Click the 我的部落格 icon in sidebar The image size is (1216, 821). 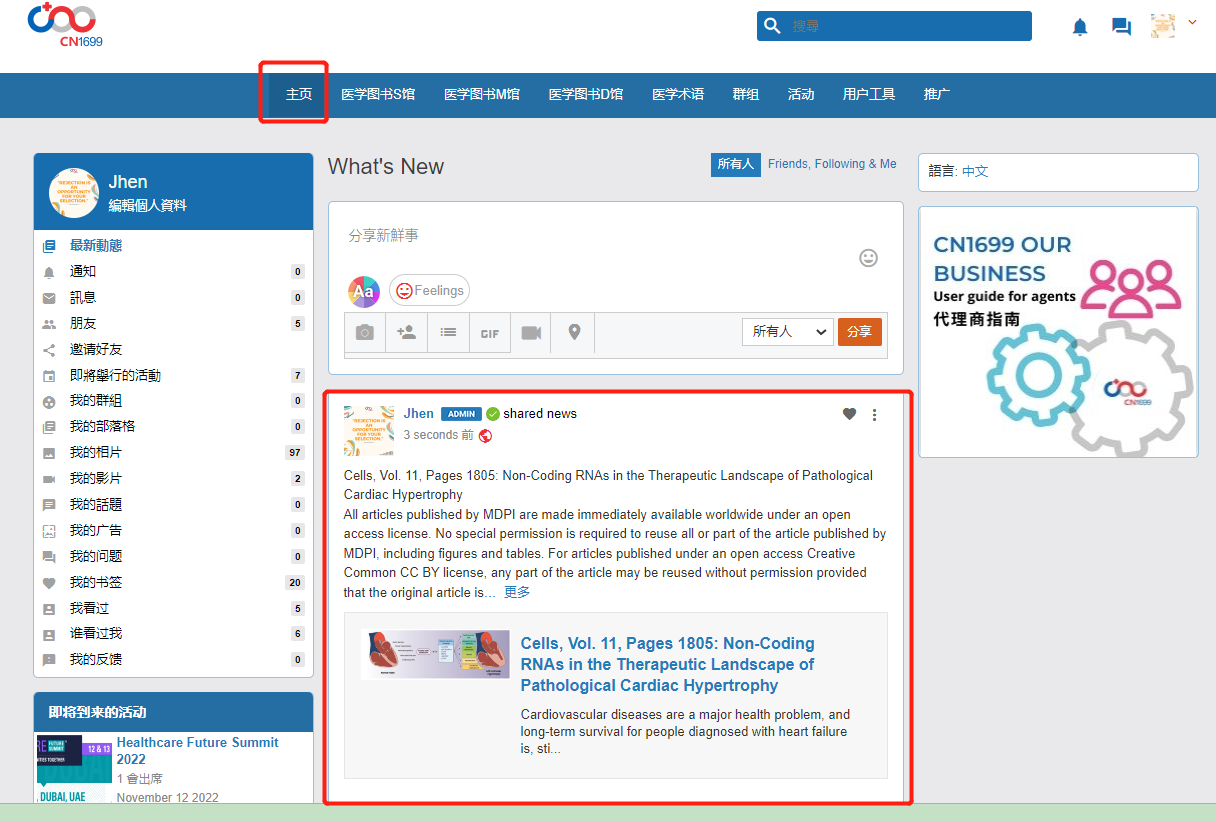tap(49, 427)
